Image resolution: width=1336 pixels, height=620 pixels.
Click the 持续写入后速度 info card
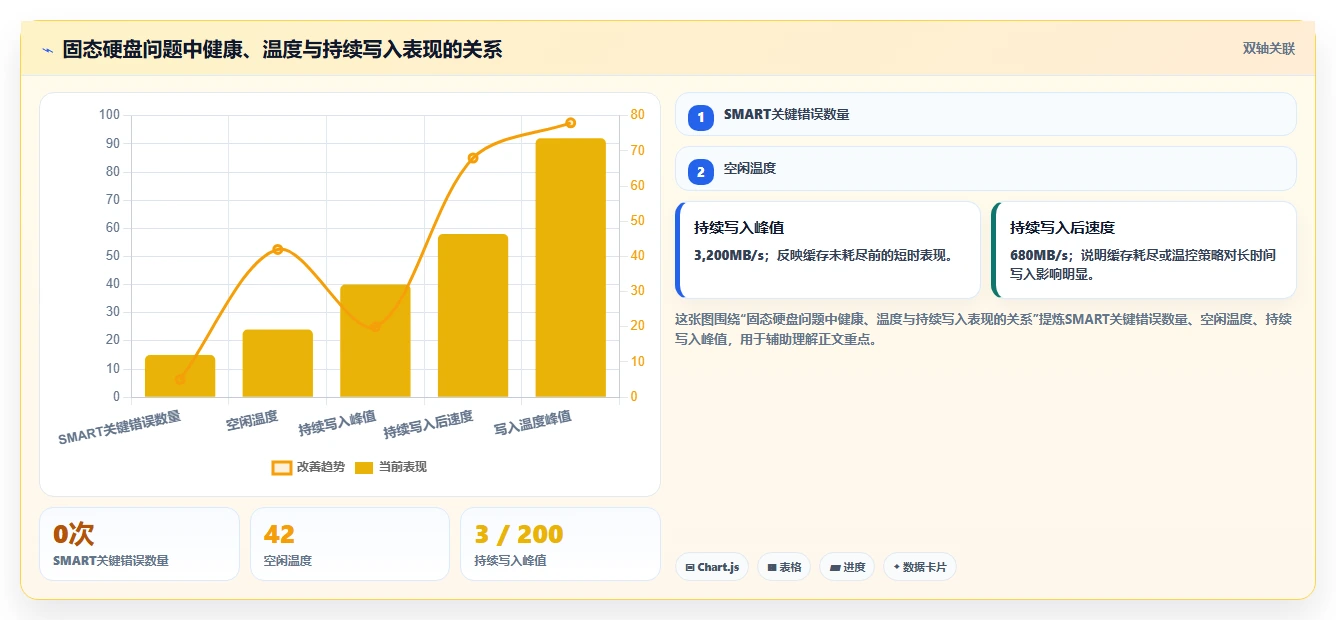pyautogui.click(x=1144, y=250)
